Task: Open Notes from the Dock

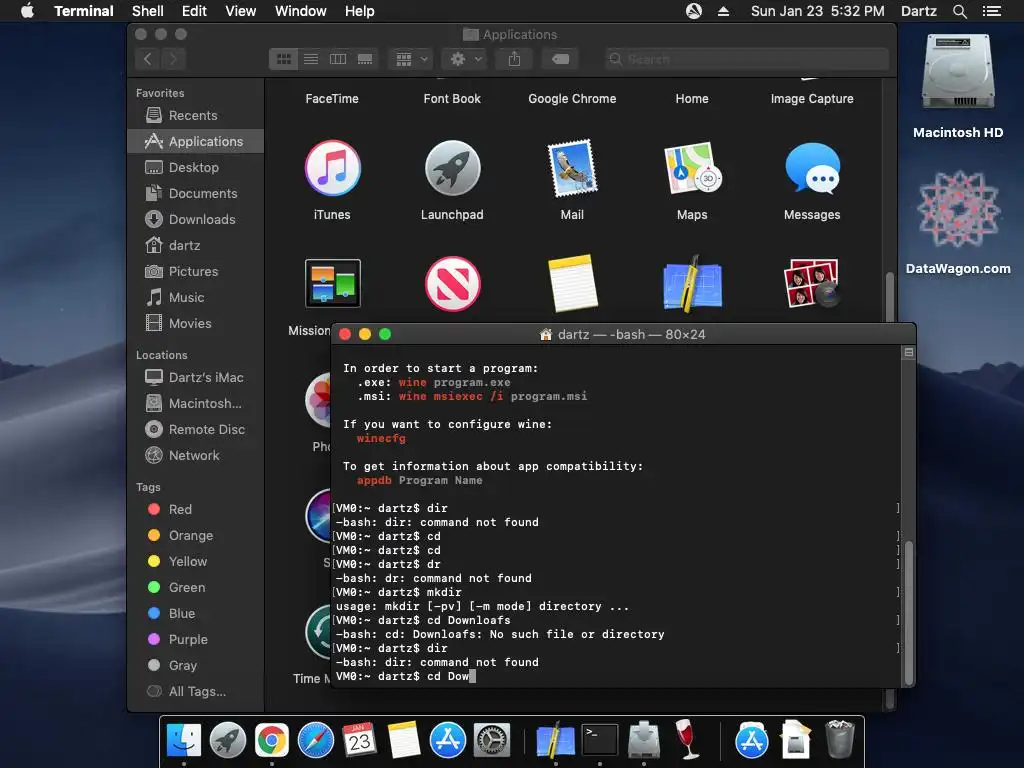Action: pos(404,741)
